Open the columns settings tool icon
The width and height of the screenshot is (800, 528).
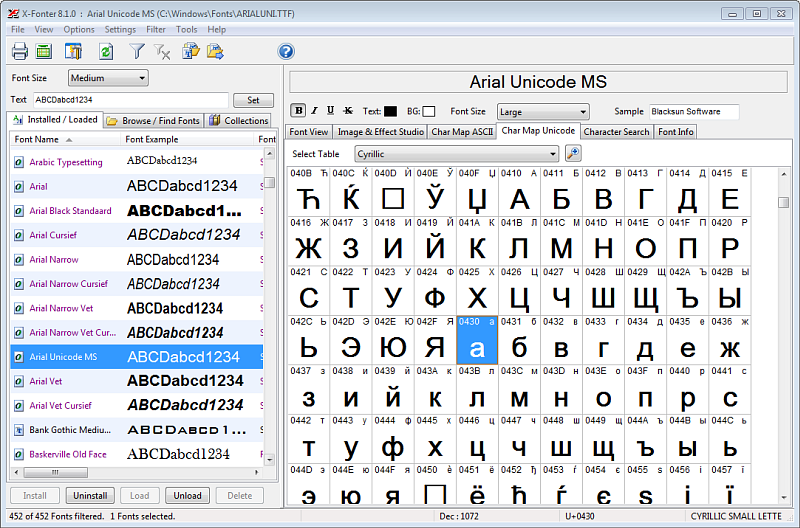73,51
